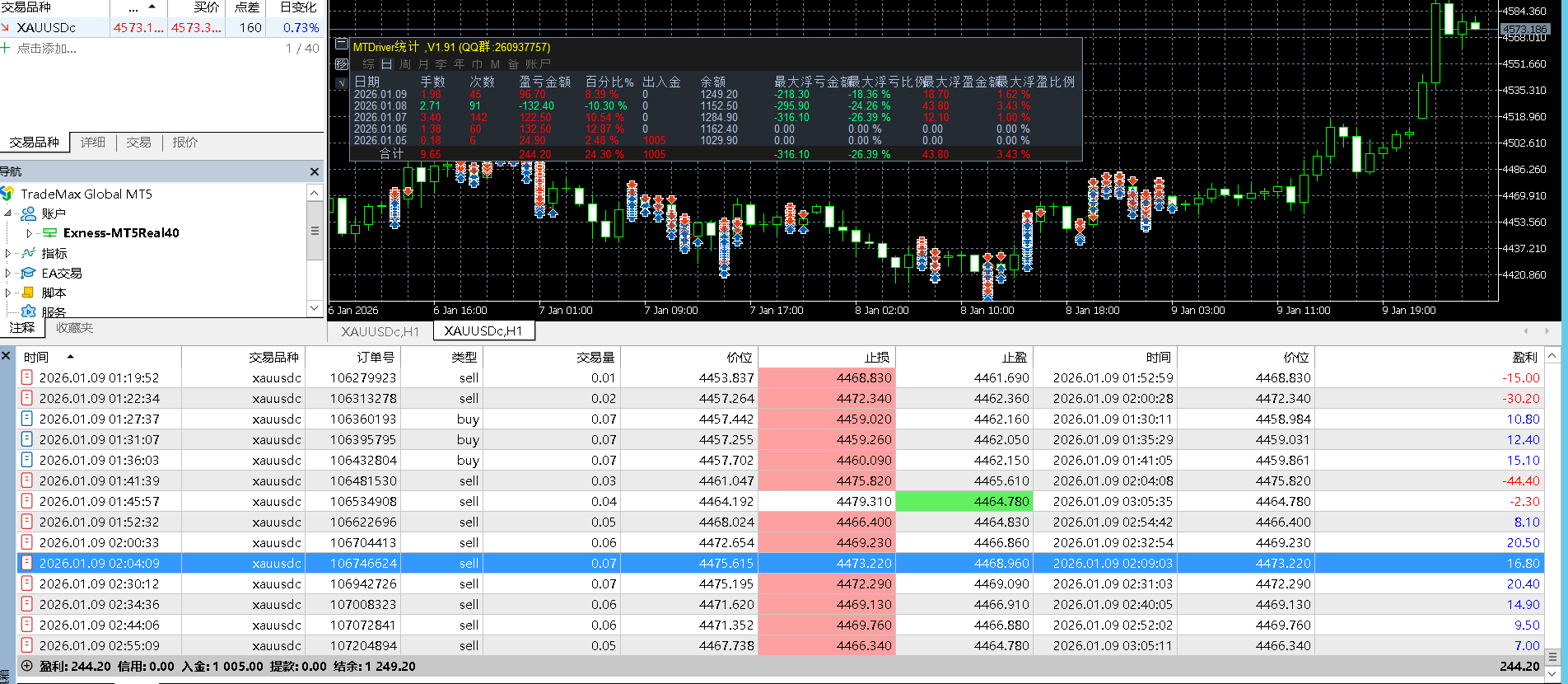The height and width of the screenshot is (684, 1568).
Task: Click the 服务 gear icon in navigator
Action: coord(29,312)
